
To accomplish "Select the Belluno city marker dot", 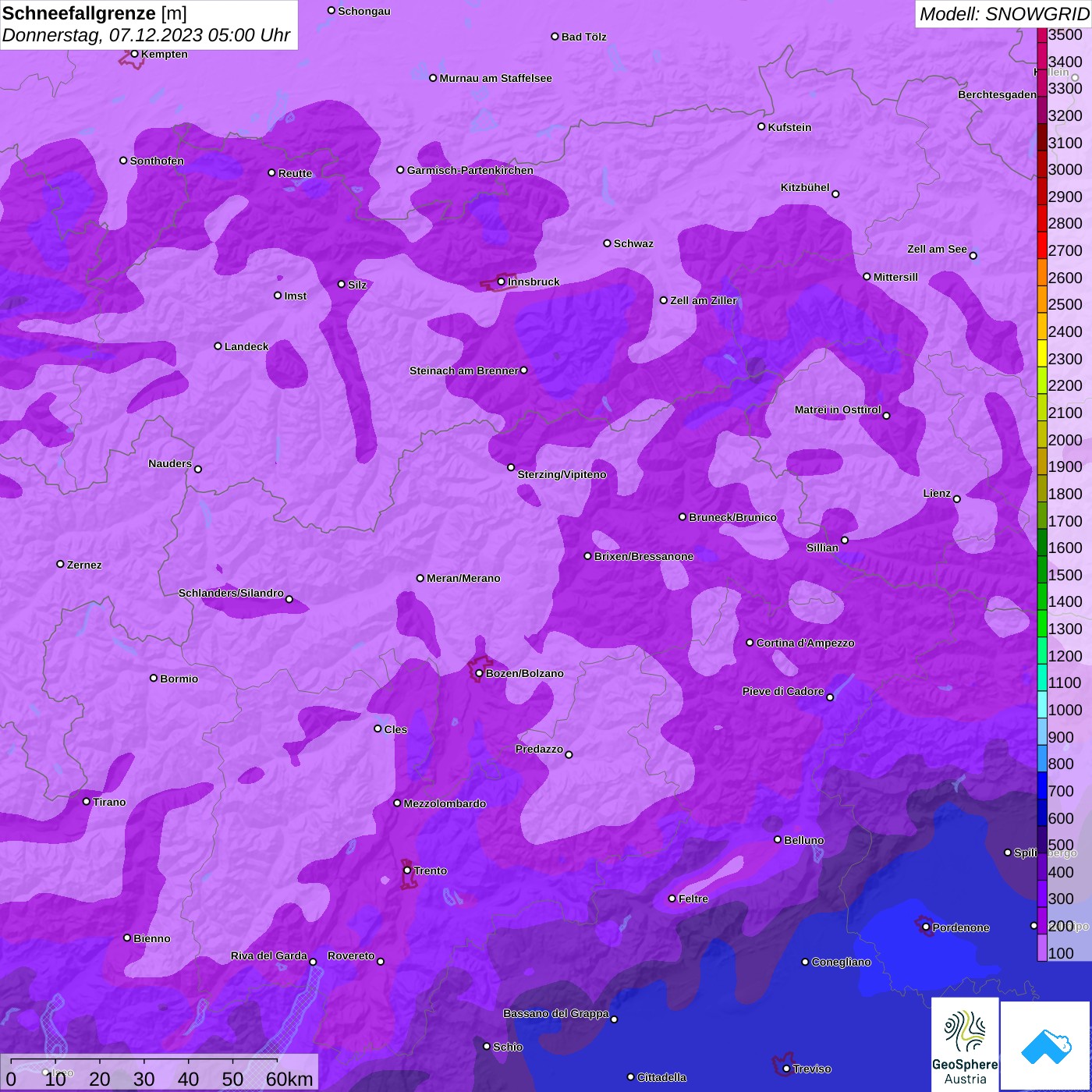I will [778, 839].
